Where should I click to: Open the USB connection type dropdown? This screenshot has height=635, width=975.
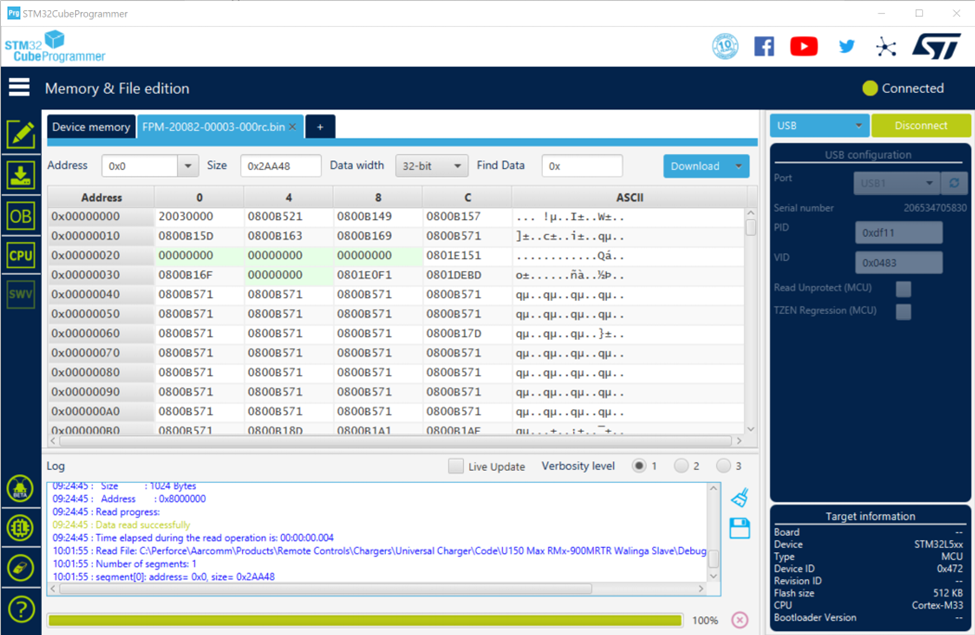point(818,126)
